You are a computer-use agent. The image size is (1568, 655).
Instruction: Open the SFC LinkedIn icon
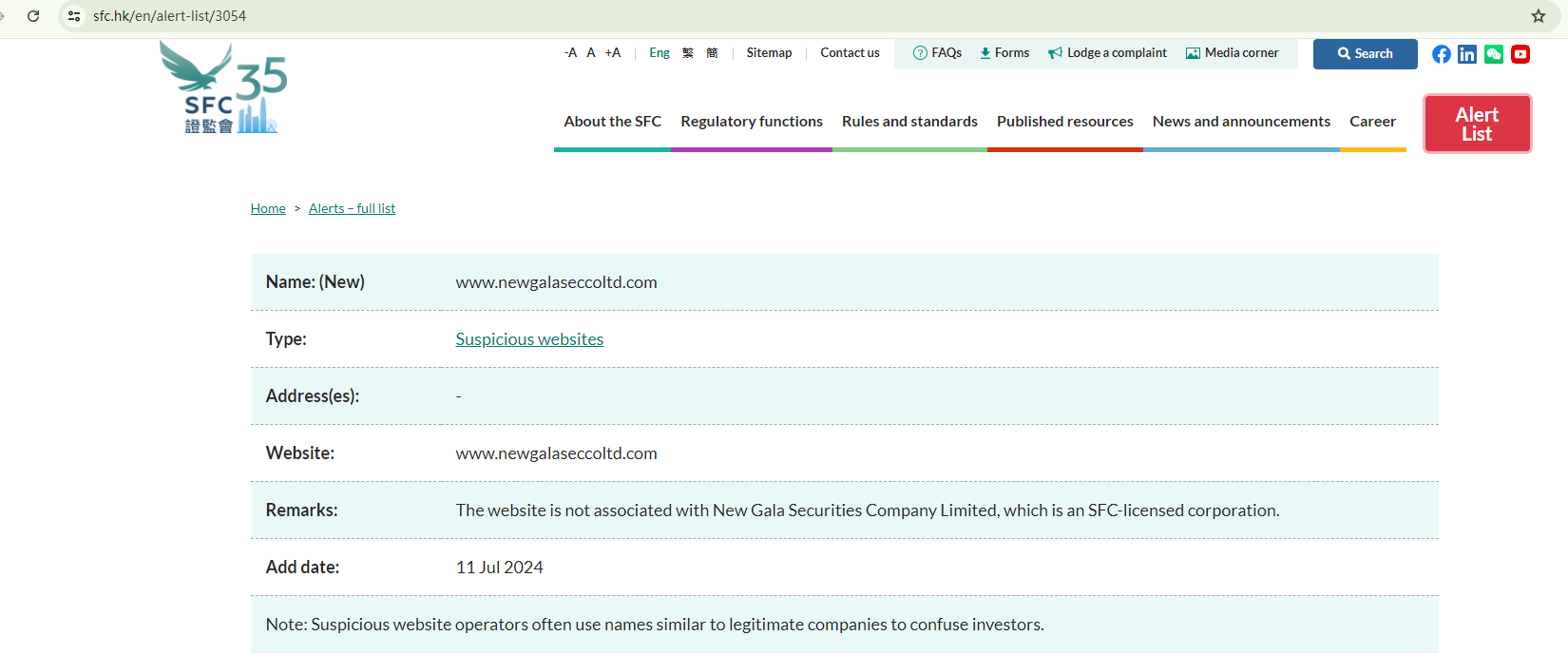[1467, 54]
